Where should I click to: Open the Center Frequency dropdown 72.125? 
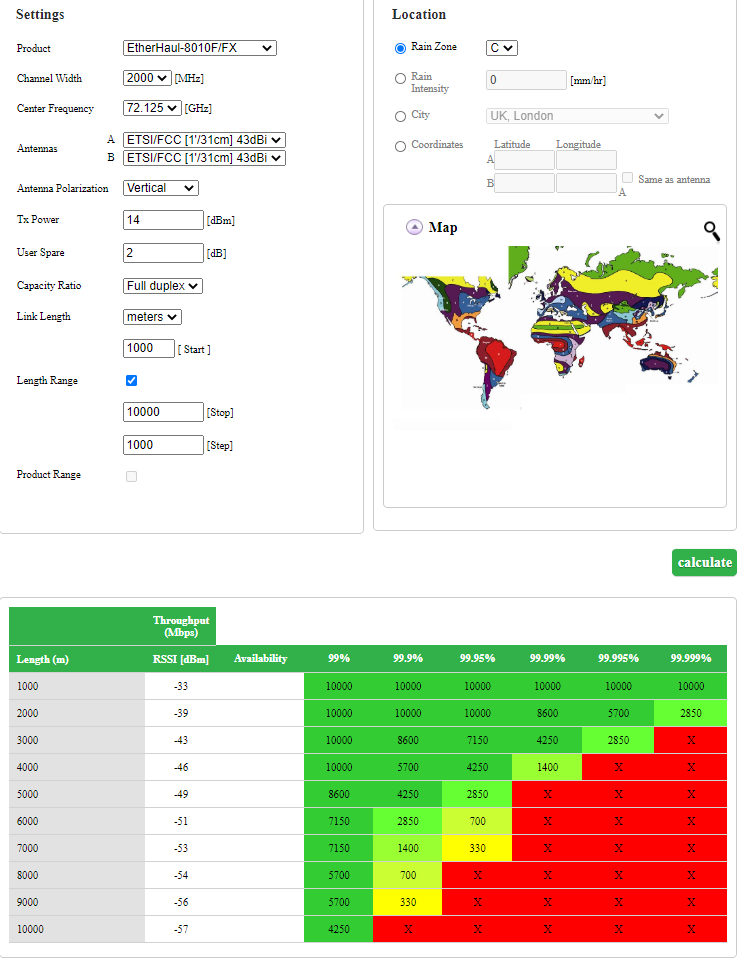pos(152,108)
